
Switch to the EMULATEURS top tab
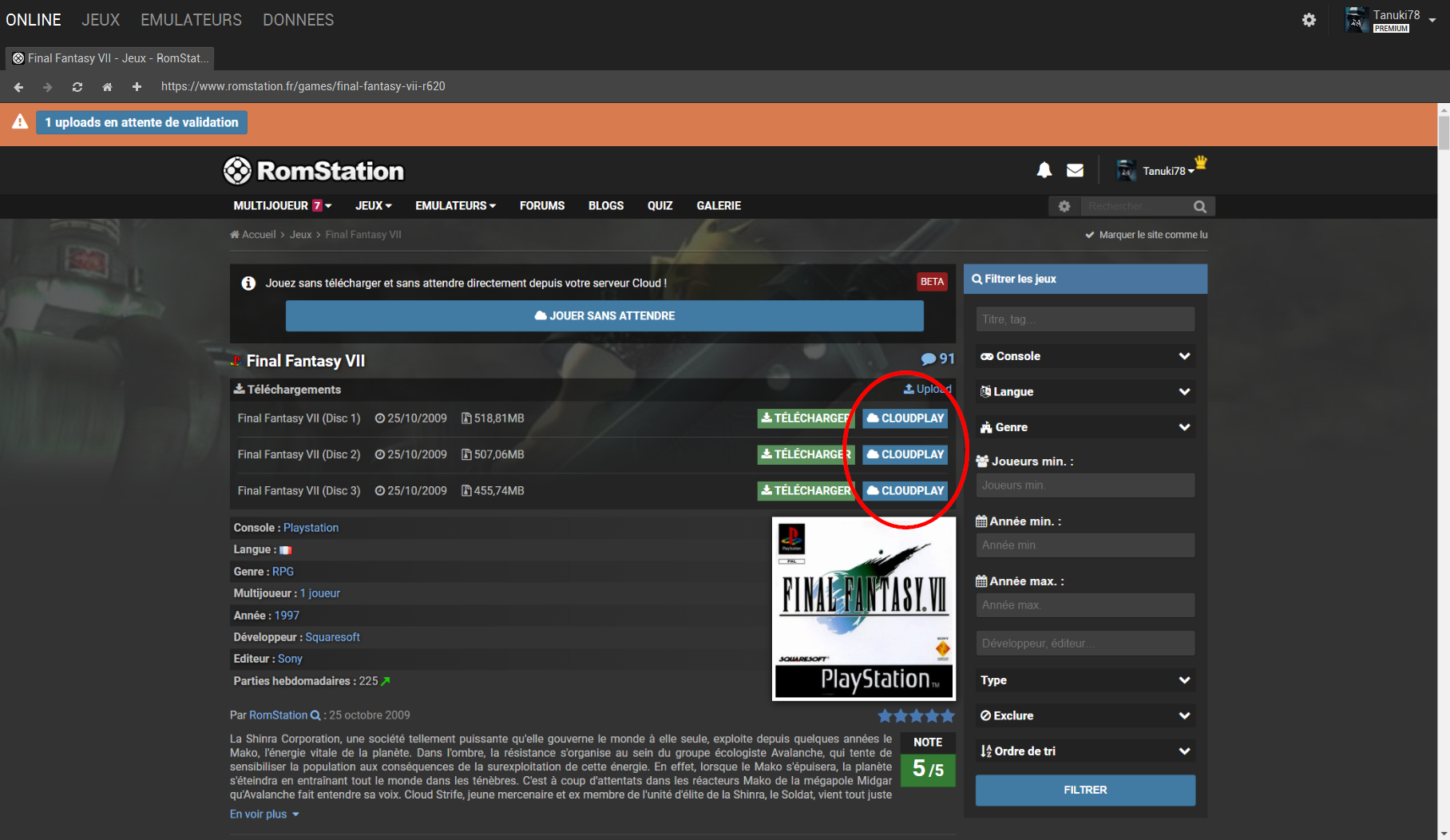tap(191, 20)
